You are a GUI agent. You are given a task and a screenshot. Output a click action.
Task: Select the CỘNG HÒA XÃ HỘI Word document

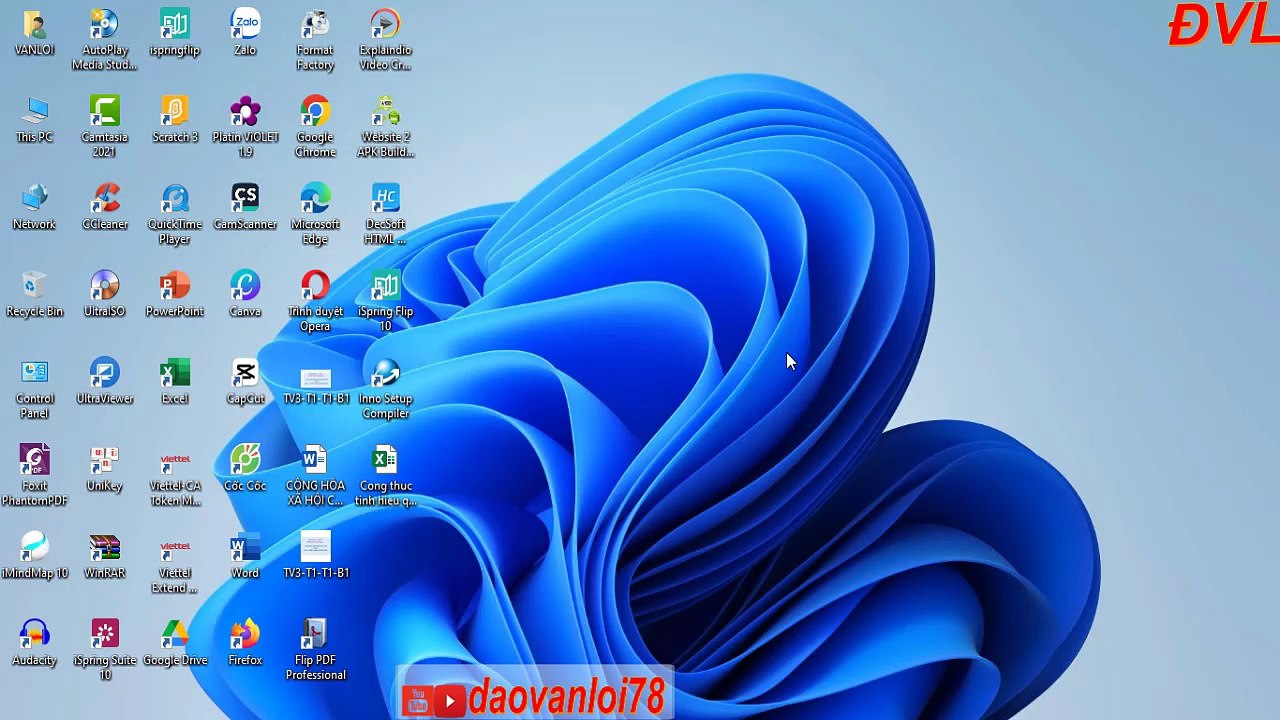click(315, 475)
